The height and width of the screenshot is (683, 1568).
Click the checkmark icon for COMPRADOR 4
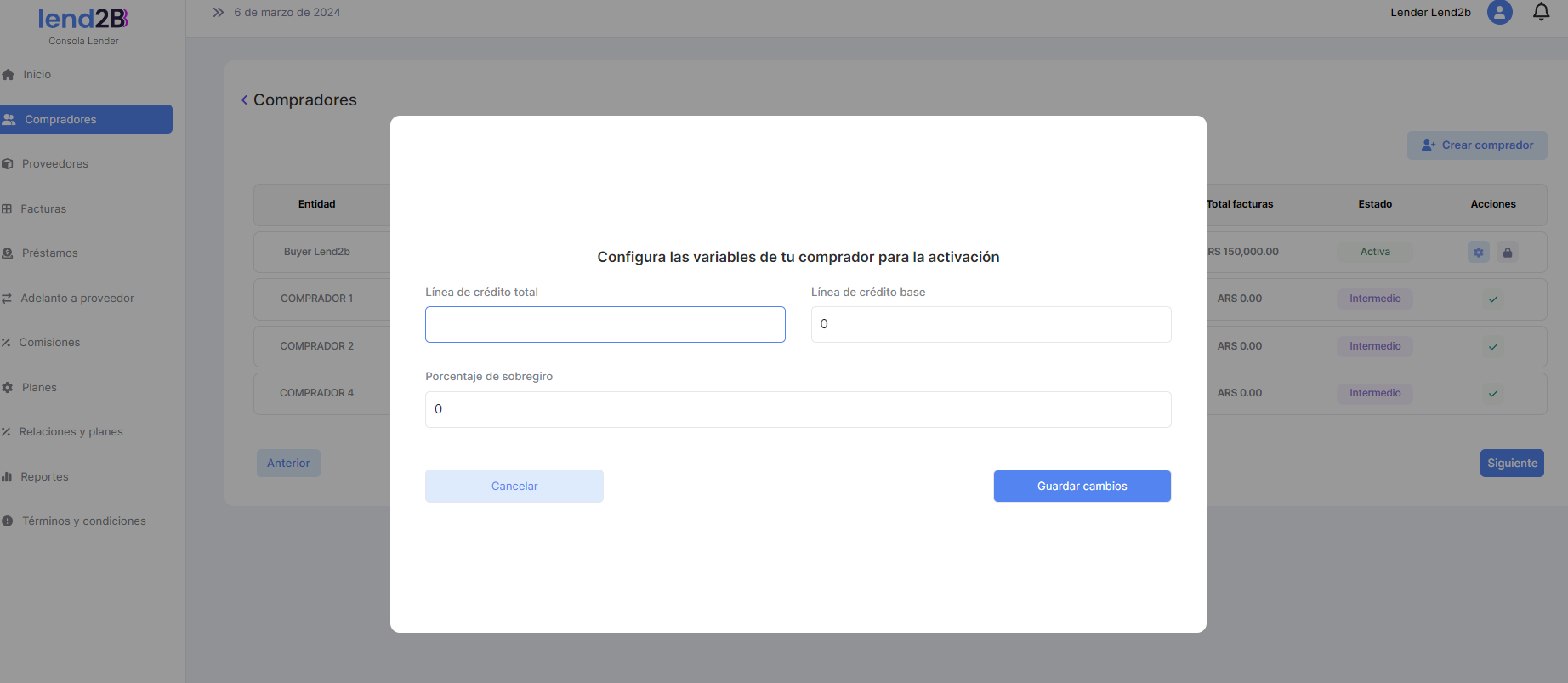click(x=1493, y=394)
